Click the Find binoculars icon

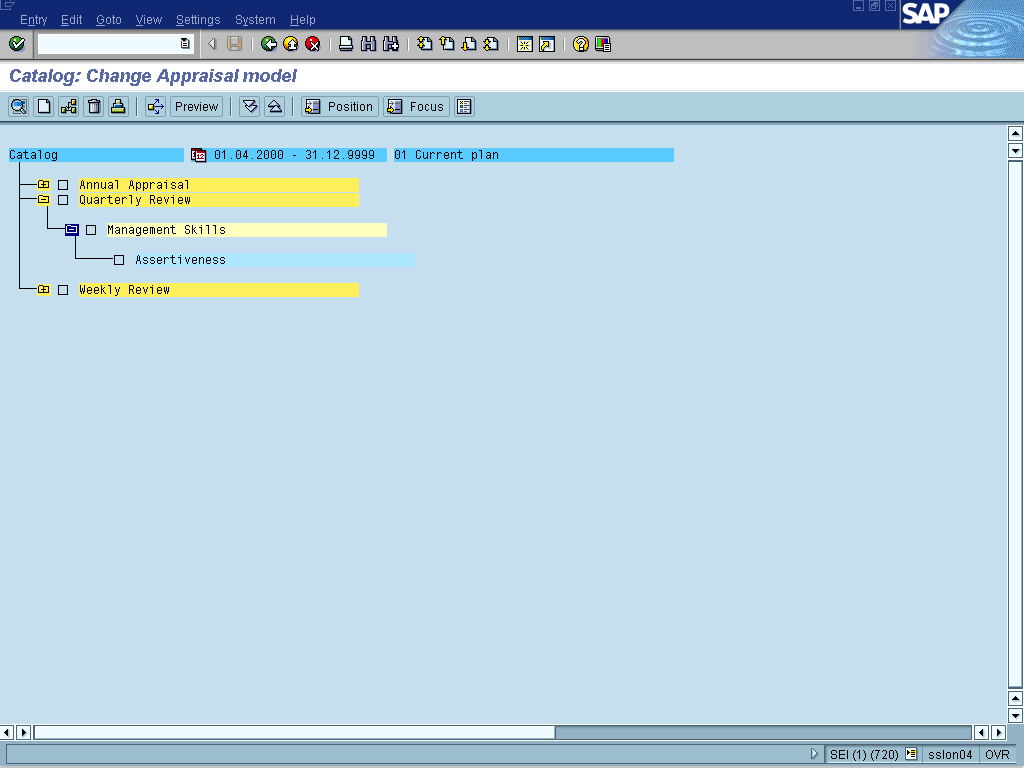[x=368, y=44]
